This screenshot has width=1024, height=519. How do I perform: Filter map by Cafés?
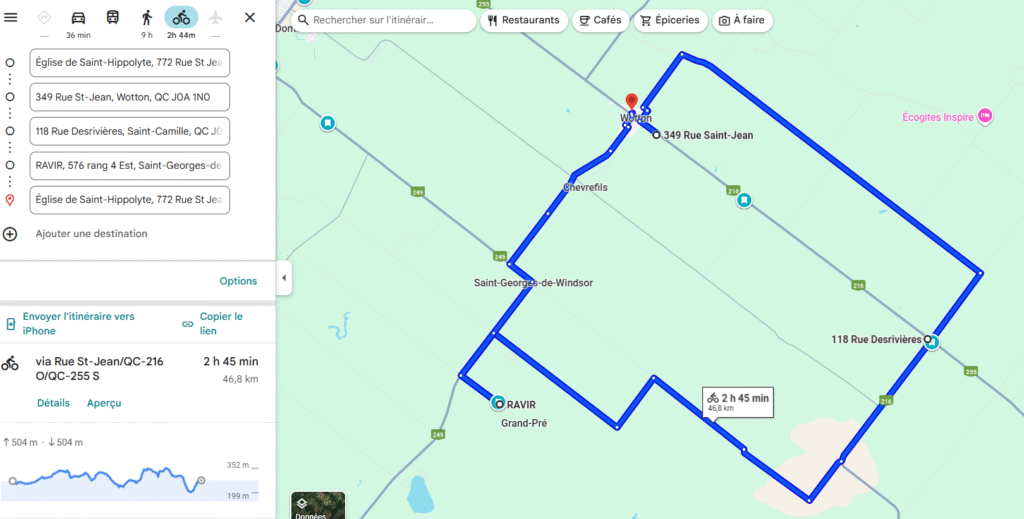(x=600, y=20)
